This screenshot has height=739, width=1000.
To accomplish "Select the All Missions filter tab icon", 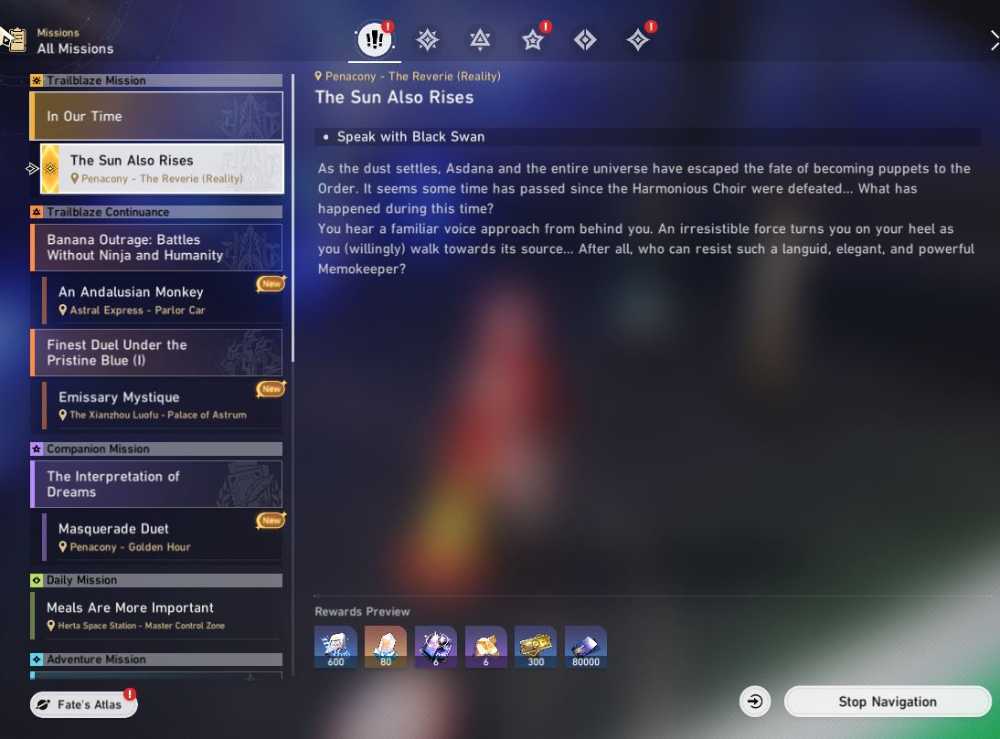I will pyautogui.click(x=374, y=40).
